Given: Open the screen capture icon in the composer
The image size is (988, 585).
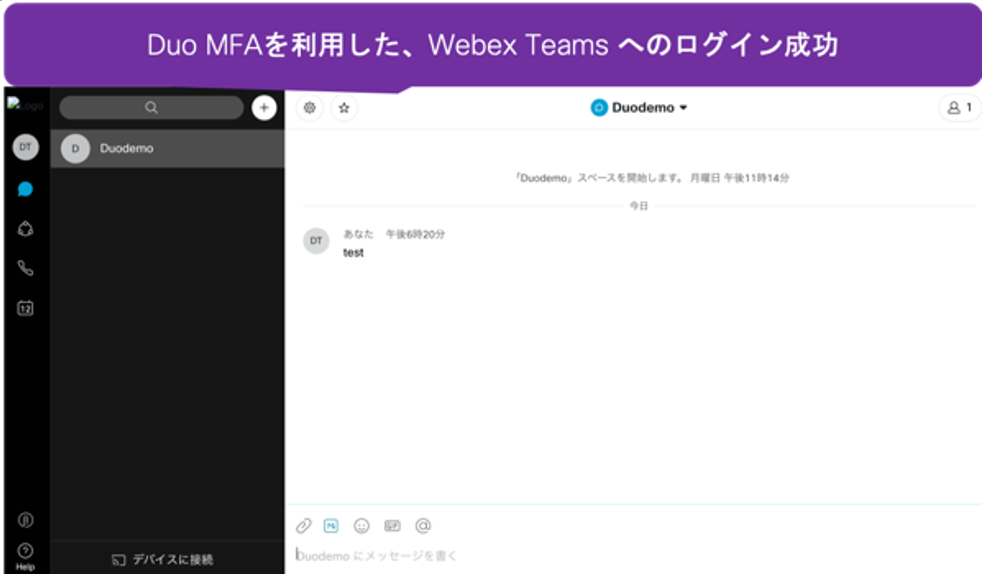Looking at the screenshot, I should [331, 526].
